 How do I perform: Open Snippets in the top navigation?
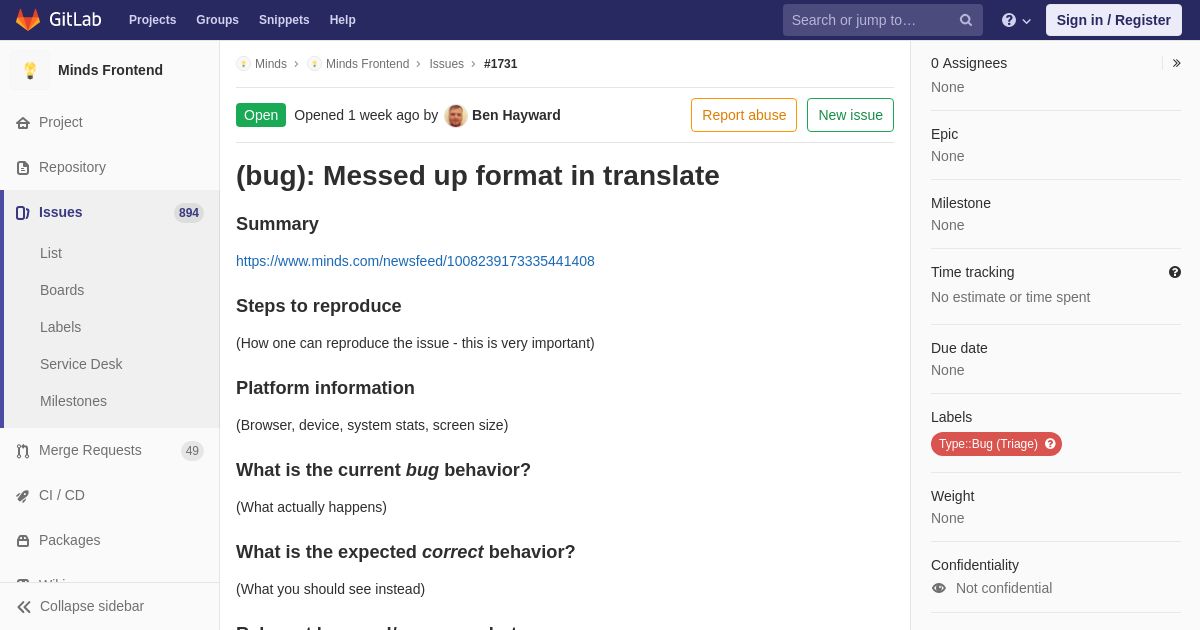click(284, 20)
